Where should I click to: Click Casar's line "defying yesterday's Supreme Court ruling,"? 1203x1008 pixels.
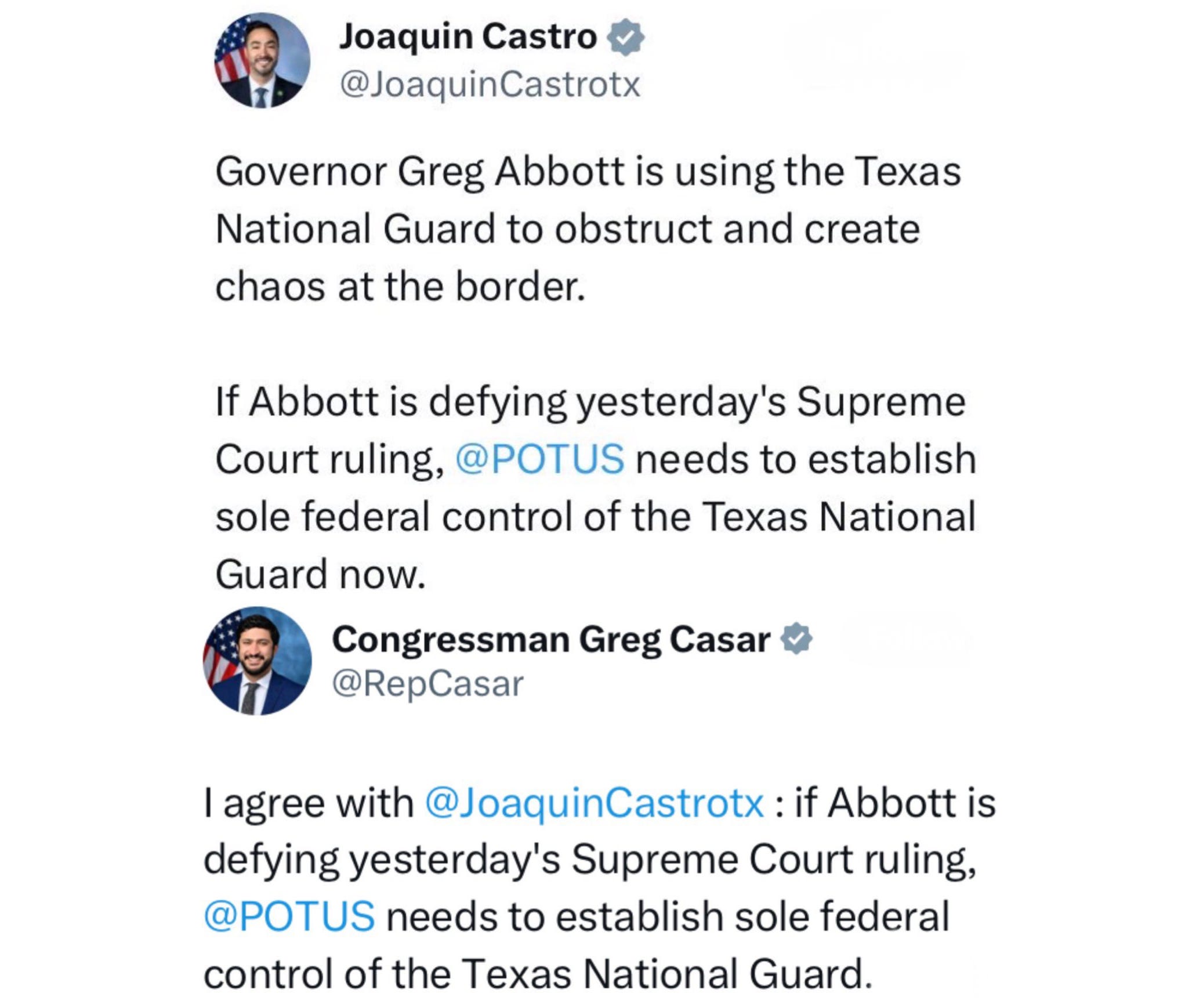point(589,859)
